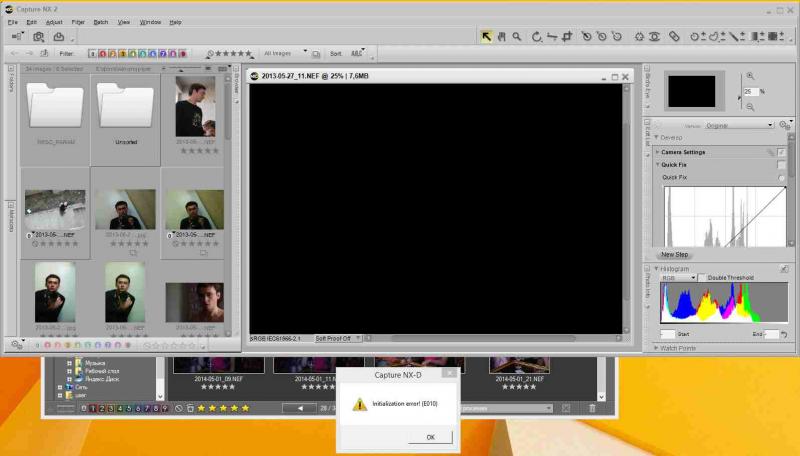
Task: Open the Soft Proof Off dropdown
Action: click(x=337, y=338)
